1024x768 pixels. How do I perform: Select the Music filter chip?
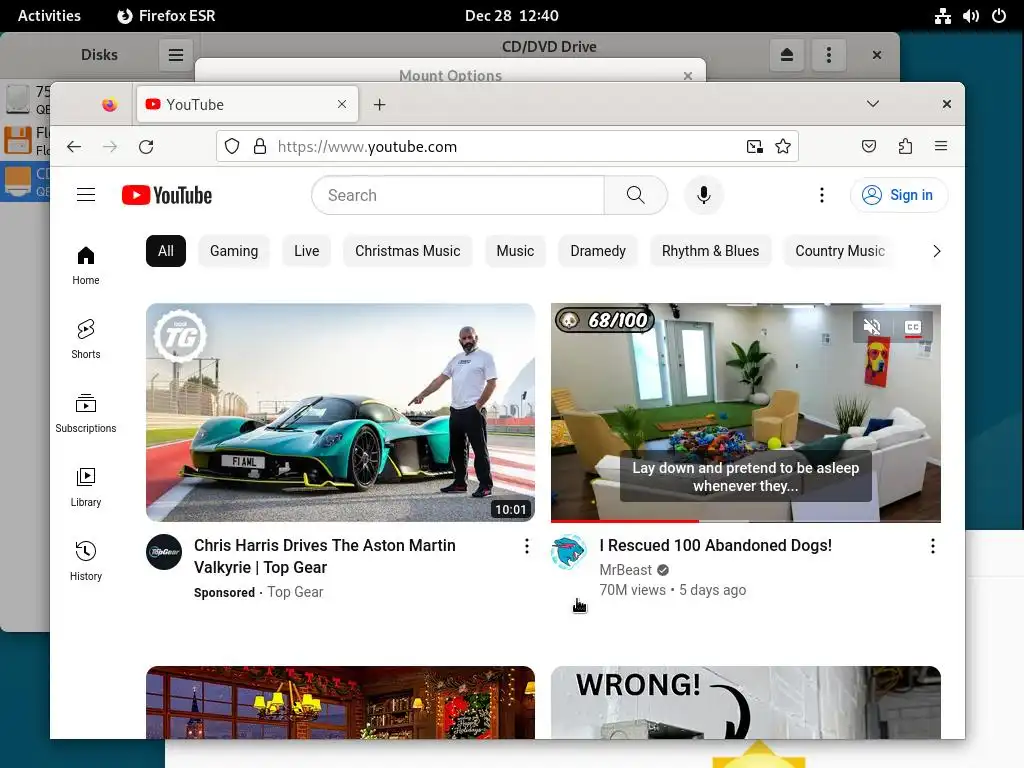[x=515, y=251]
